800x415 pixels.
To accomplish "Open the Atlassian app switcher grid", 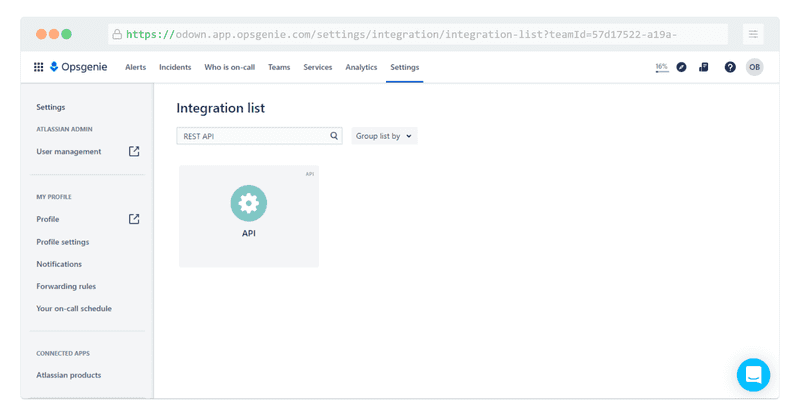I will coord(38,67).
